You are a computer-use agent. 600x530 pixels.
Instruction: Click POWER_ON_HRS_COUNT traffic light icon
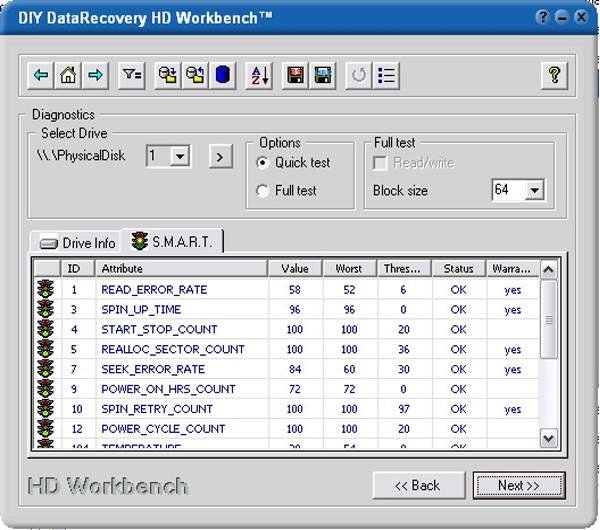tap(46, 389)
